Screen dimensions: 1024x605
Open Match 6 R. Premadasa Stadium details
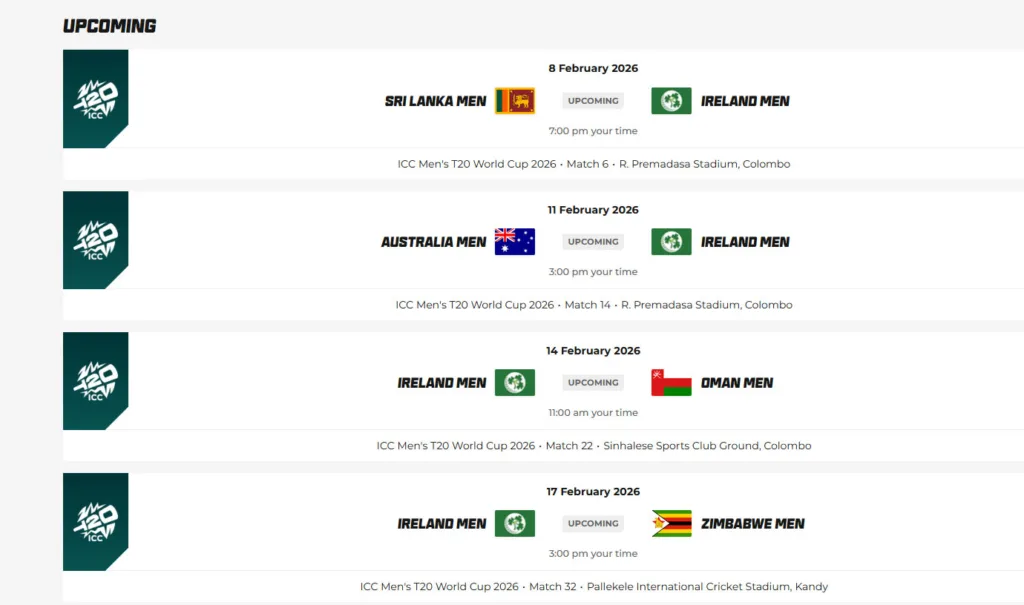[594, 164]
